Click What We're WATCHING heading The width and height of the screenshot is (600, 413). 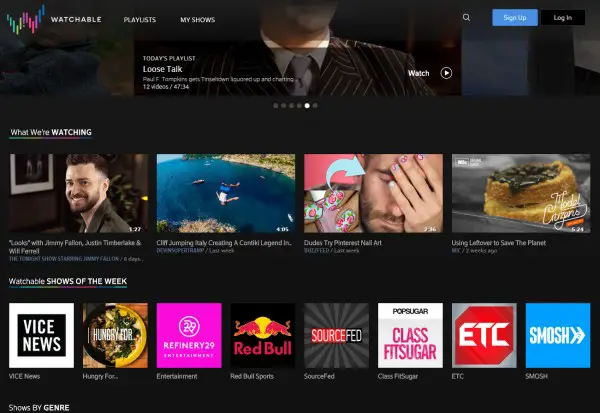point(51,132)
